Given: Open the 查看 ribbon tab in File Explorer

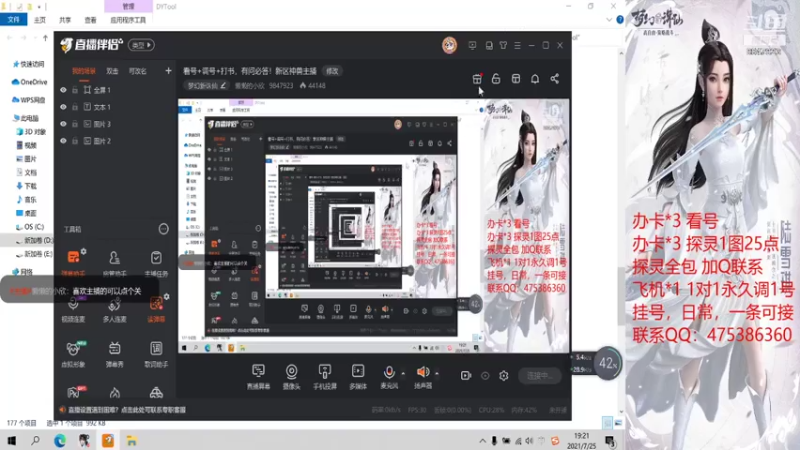Looking at the screenshot, I should click(x=90, y=20).
